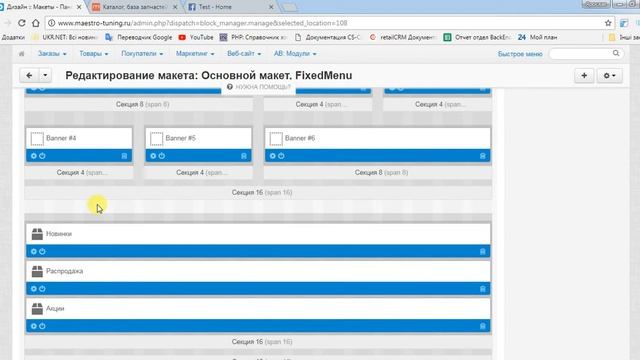Toggle power icon of Распродажа block
This screenshot has width=640, height=360.
[x=42, y=289]
